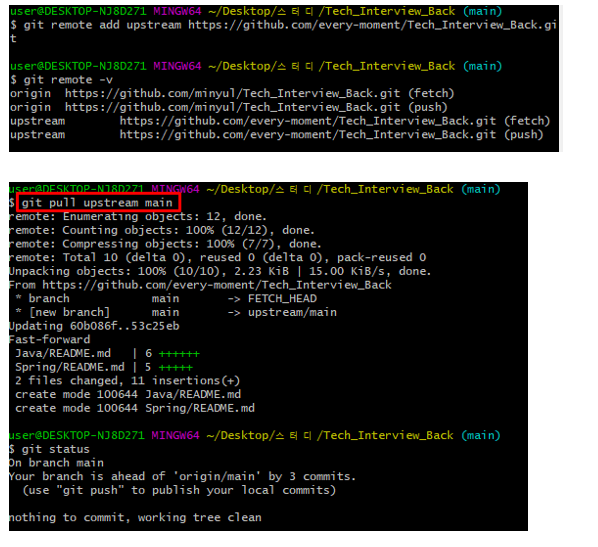Viewport: 598px width, 547px height.
Task: Click create mode 100644 Spring/README.md line
Action: 135,408
